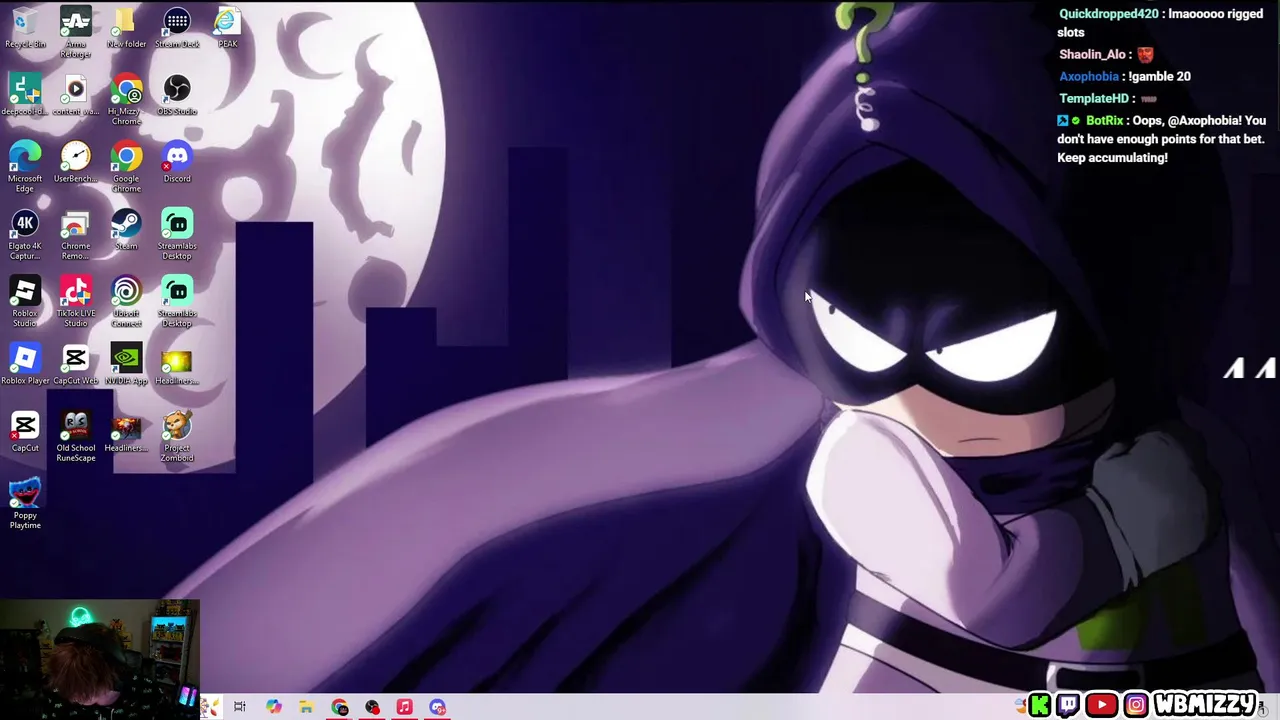
Task: Select the Stream Deck desktop shortcut
Action: tap(177, 28)
